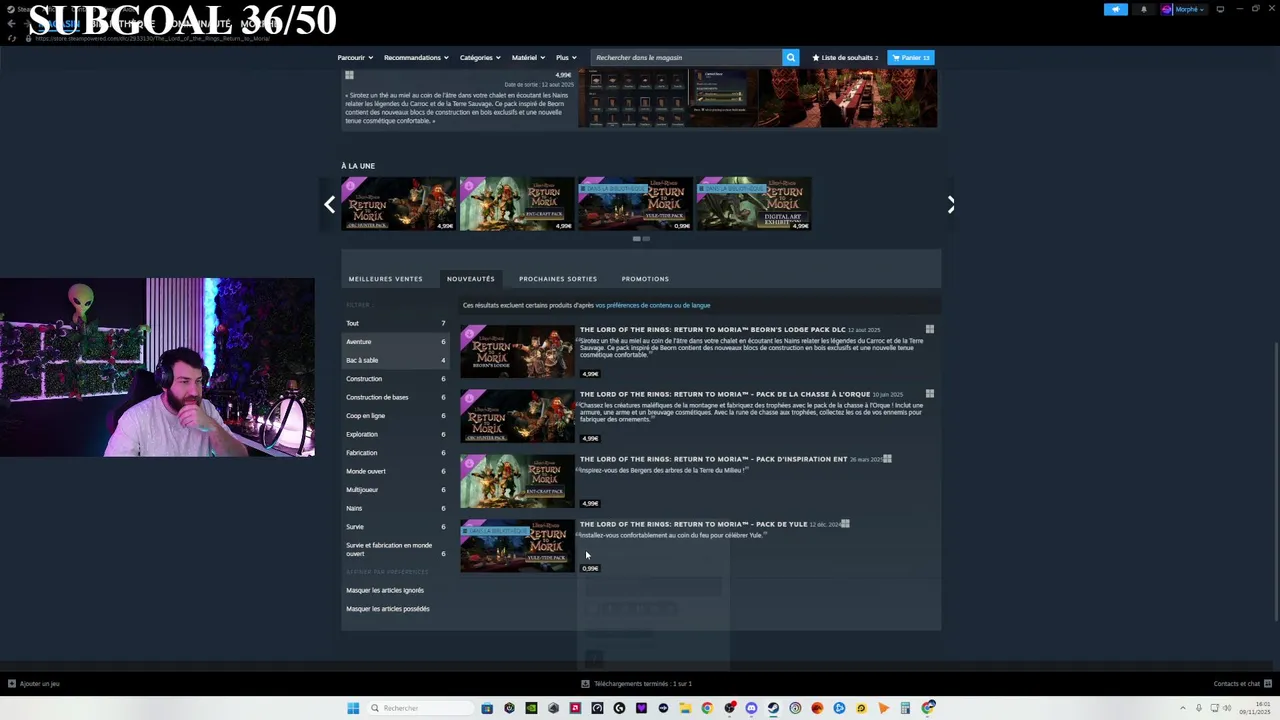Open Liste de souhaits wishlist
Screen dimensions: 1280x720
(x=845, y=57)
